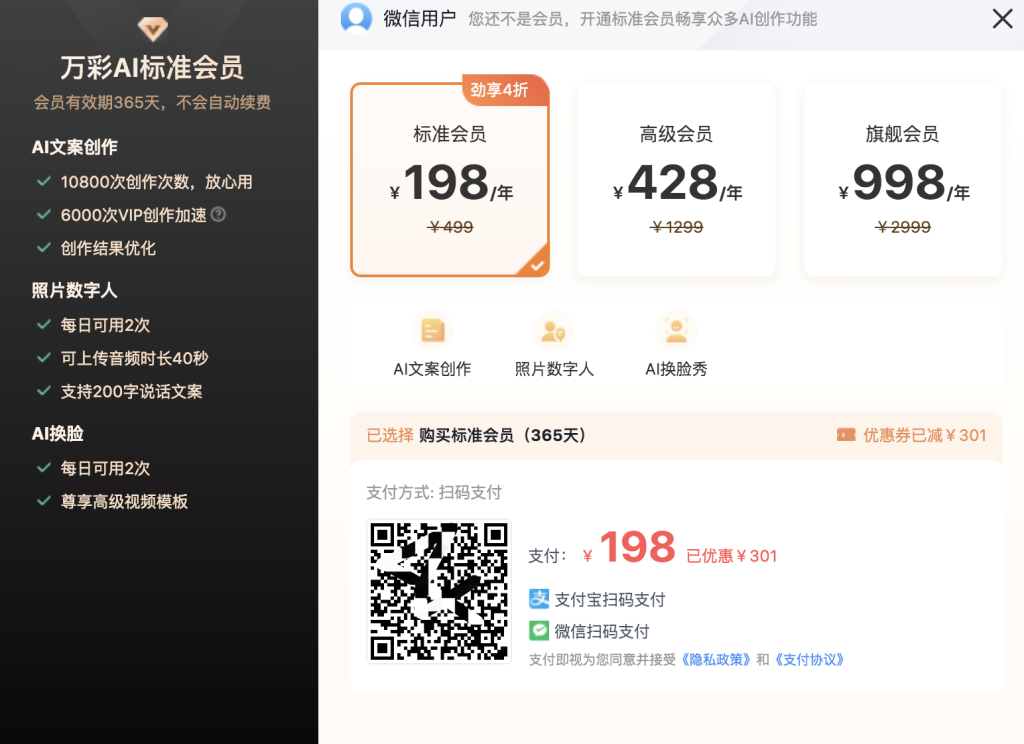The image size is (1024, 744).
Task: Click the 支付宝扫码支付 label
Action: click(610, 600)
